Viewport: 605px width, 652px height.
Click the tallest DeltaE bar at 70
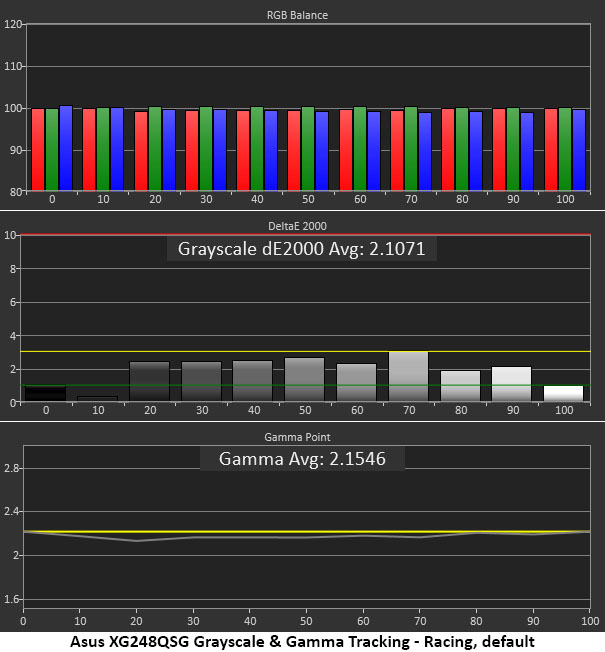coord(408,376)
